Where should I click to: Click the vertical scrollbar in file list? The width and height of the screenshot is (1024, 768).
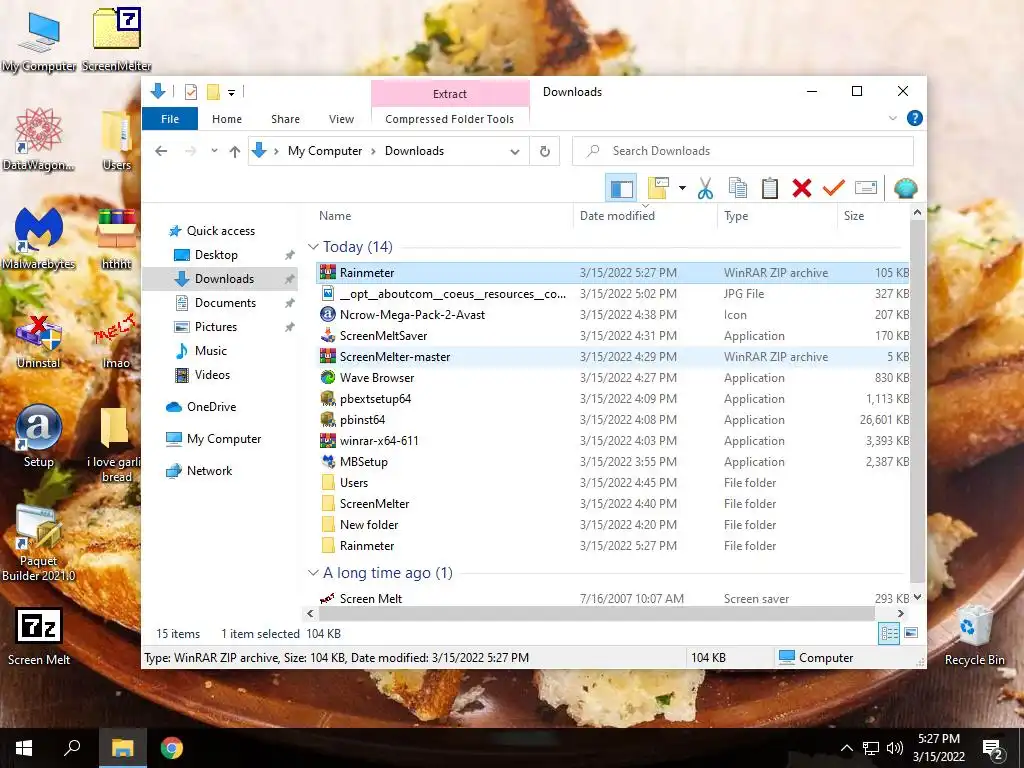(x=917, y=401)
